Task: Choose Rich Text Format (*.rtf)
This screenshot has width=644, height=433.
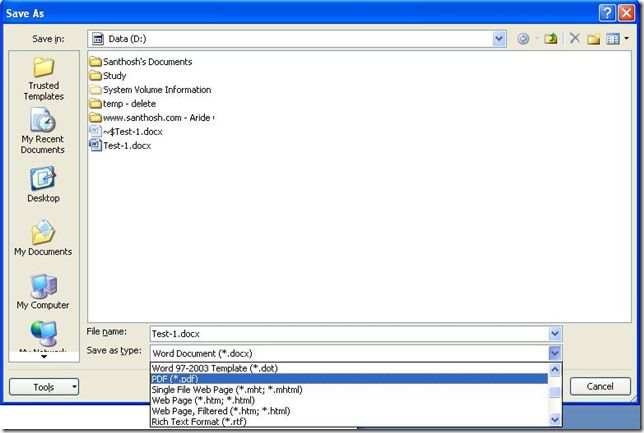Action: click(349, 421)
